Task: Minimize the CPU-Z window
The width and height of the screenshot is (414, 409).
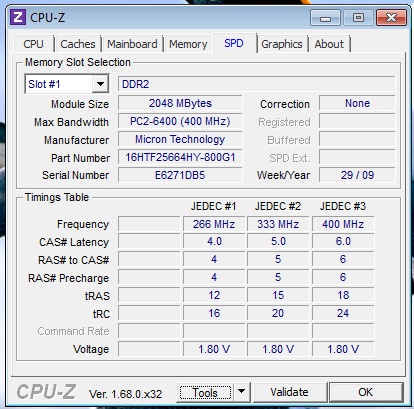Action: point(325,17)
